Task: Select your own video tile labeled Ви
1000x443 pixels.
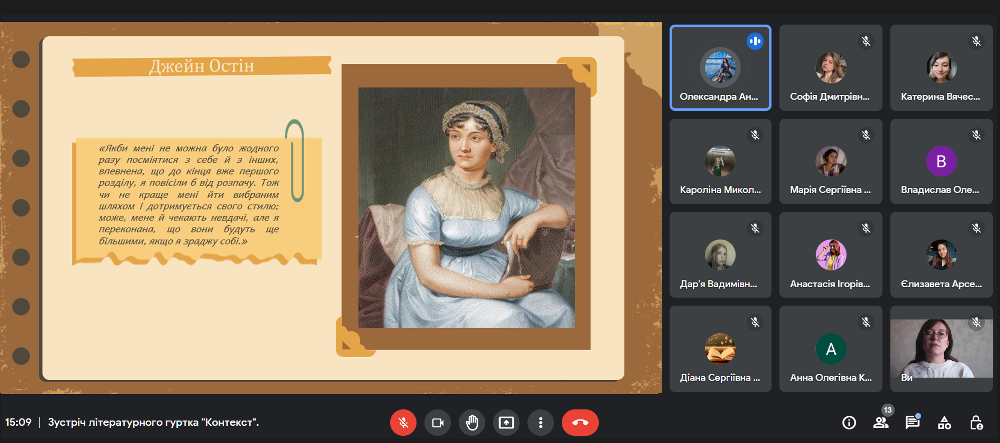Action: [941, 349]
